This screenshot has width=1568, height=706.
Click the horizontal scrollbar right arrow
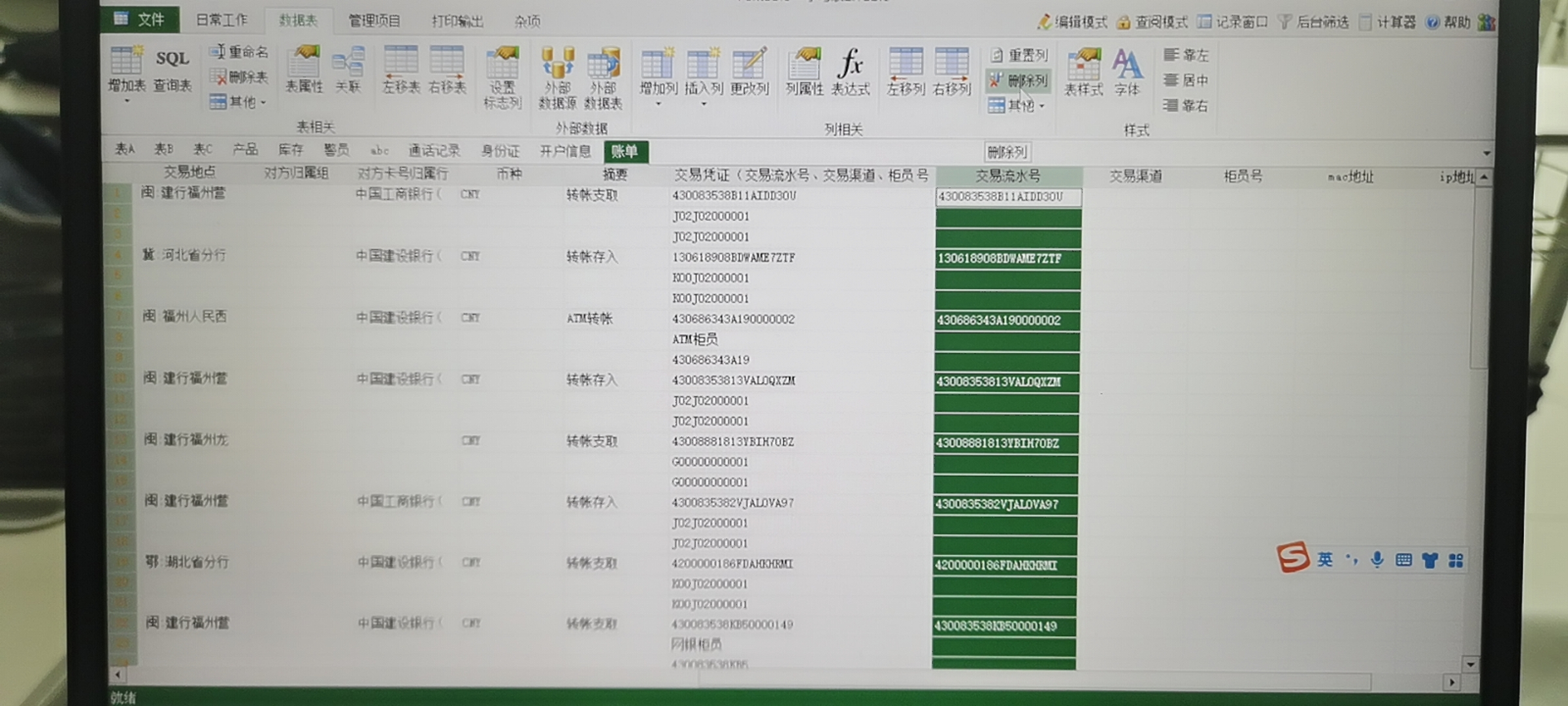1451,682
